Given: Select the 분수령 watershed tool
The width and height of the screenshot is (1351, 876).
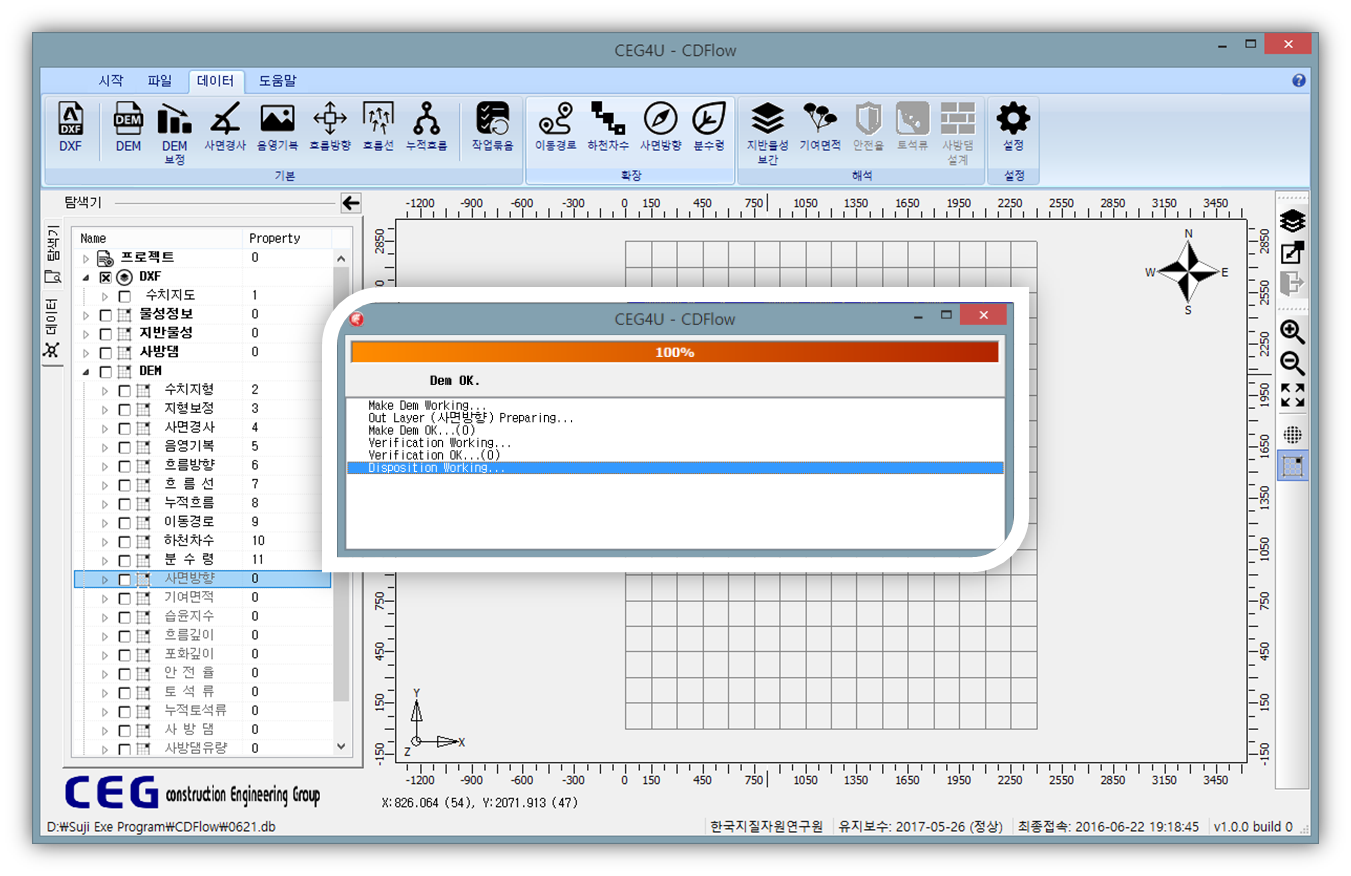Looking at the screenshot, I should click(709, 127).
